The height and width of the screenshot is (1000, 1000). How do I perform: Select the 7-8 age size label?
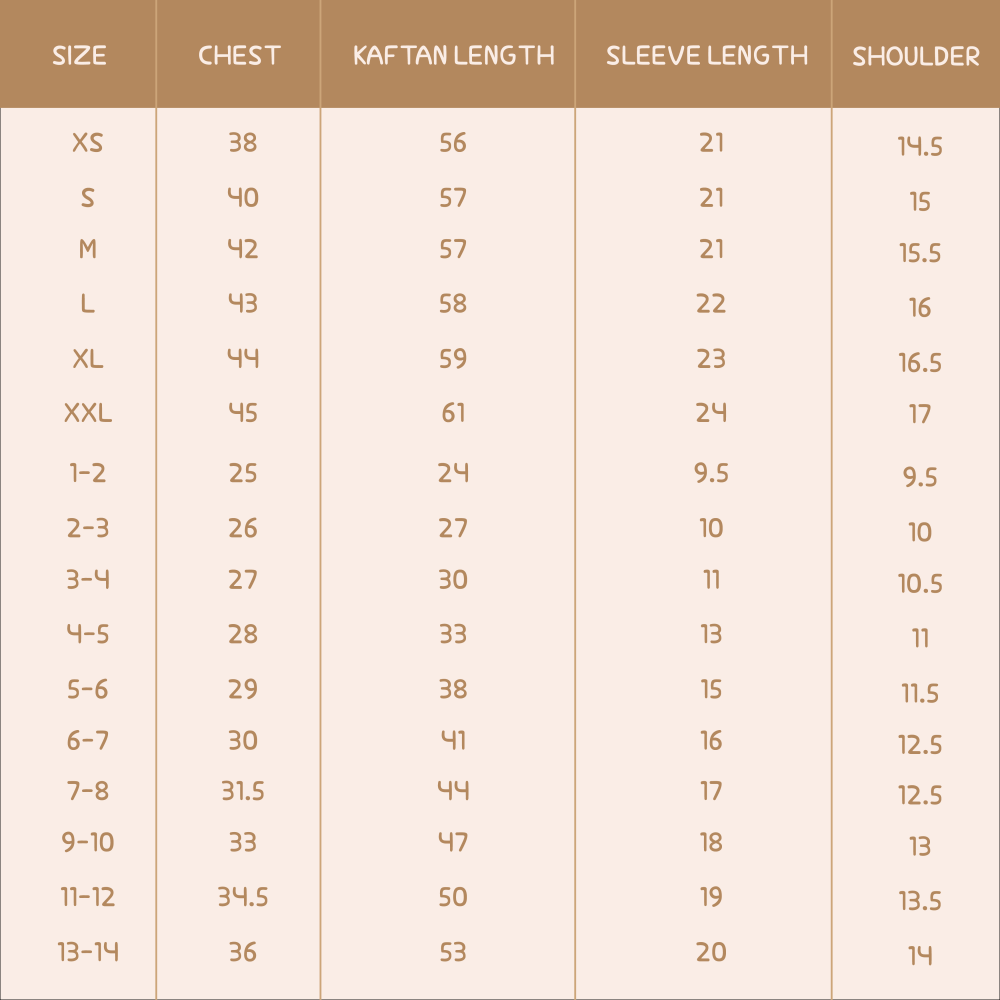pos(87,791)
